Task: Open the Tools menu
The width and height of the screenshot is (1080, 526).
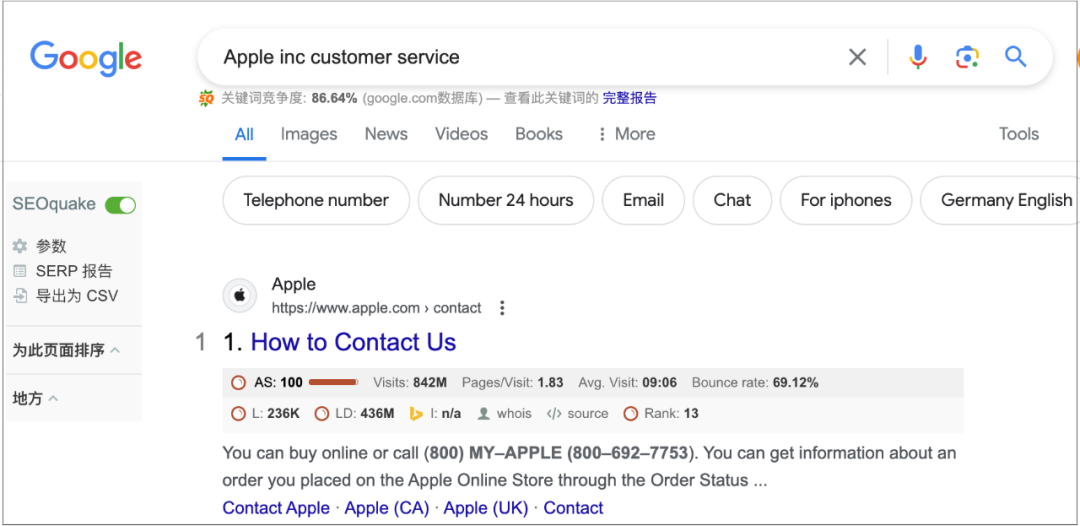Action: click(1019, 134)
